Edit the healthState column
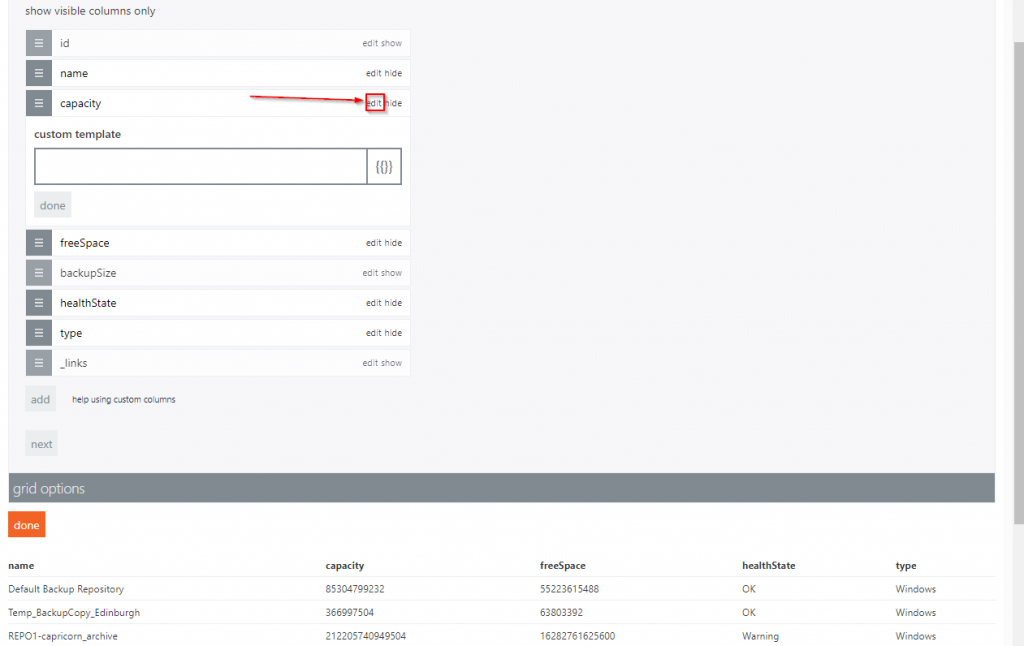Screen dimensions: 1024x646 point(374,303)
